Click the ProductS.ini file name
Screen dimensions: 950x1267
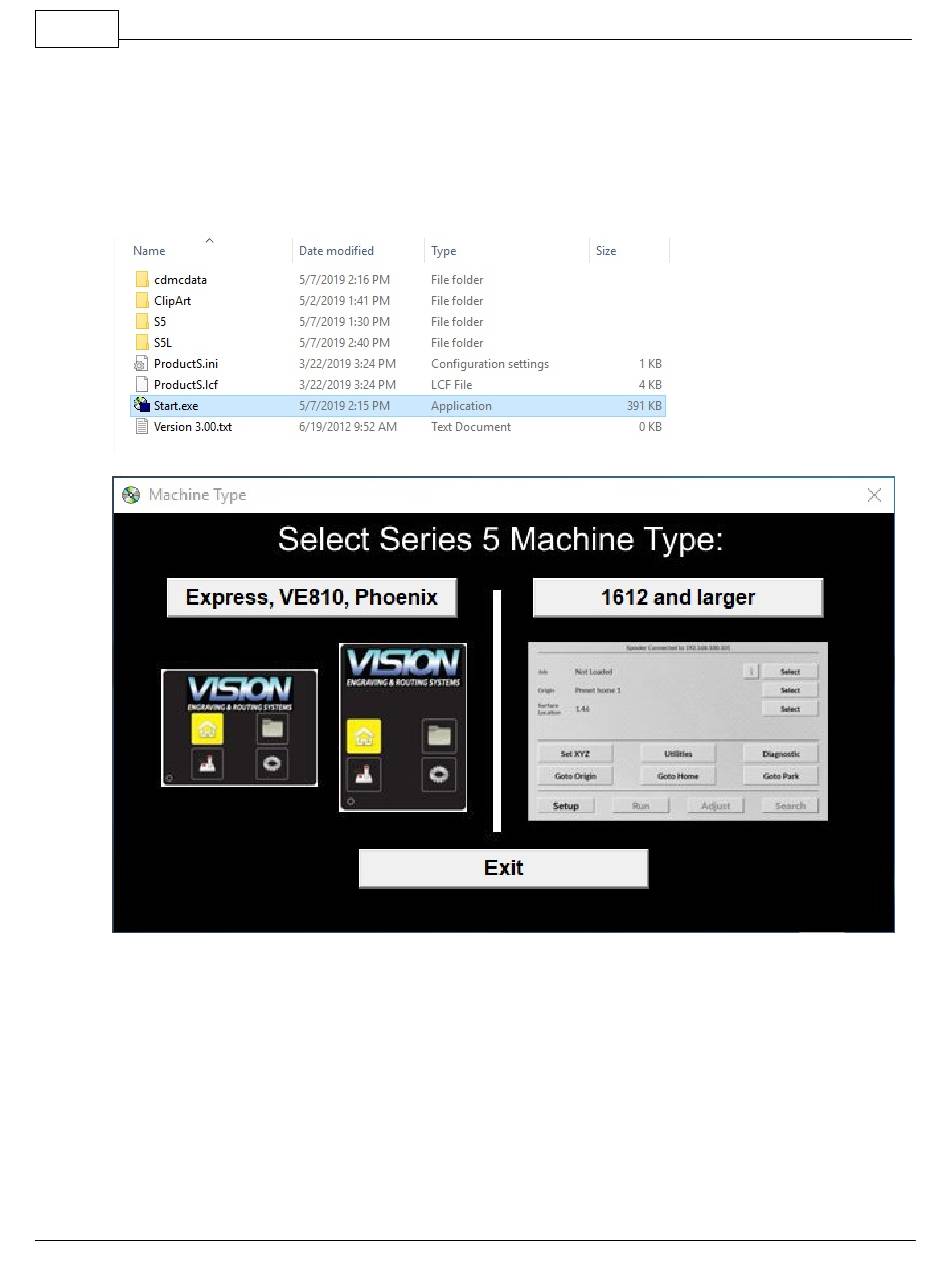[x=186, y=364]
